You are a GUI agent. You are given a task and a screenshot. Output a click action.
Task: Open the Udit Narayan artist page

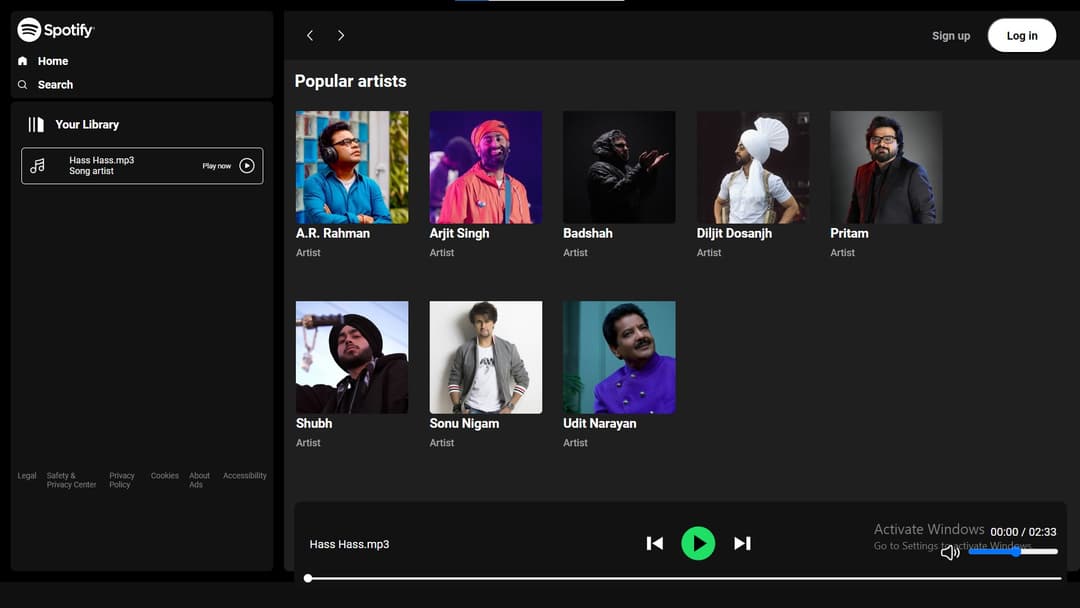click(x=619, y=357)
